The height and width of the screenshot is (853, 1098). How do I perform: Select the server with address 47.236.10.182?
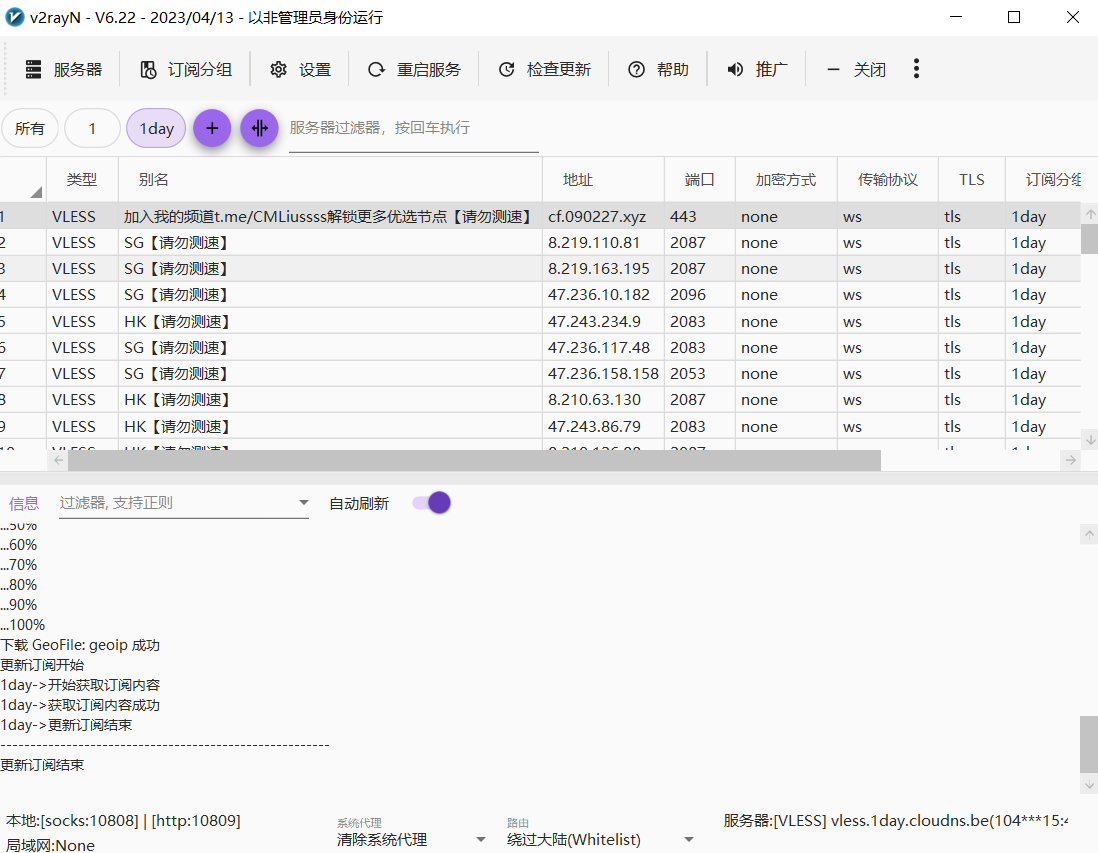coord(540,295)
